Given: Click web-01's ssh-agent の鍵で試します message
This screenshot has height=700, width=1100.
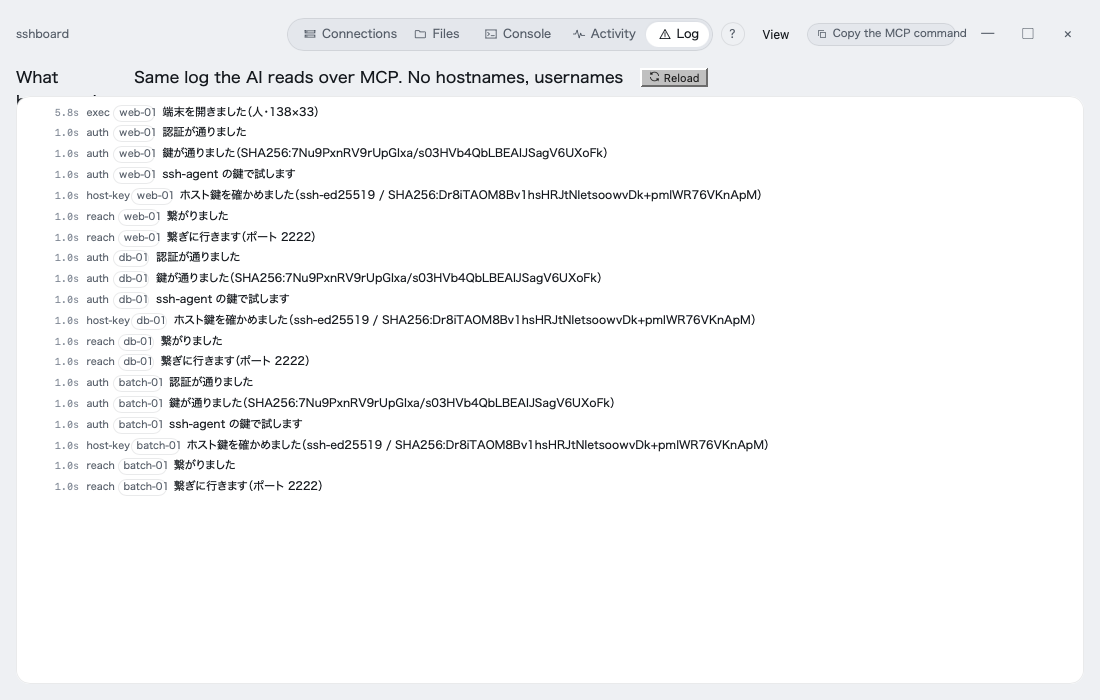Looking at the screenshot, I should pyautogui.click(x=229, y=174).
